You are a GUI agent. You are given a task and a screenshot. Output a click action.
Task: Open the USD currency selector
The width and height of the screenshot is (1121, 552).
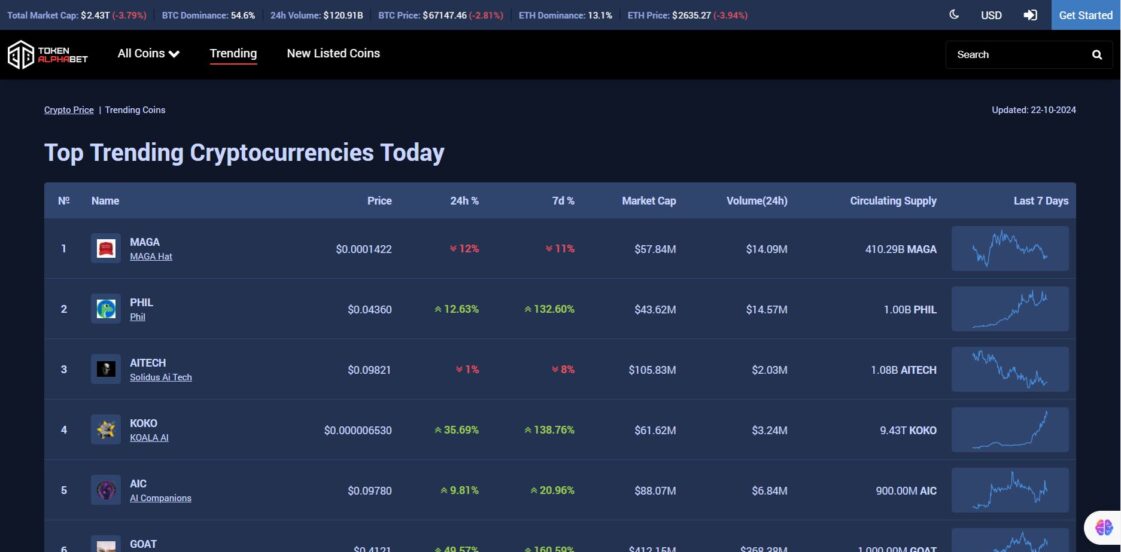pyautogui.click(x=991, y=15)
